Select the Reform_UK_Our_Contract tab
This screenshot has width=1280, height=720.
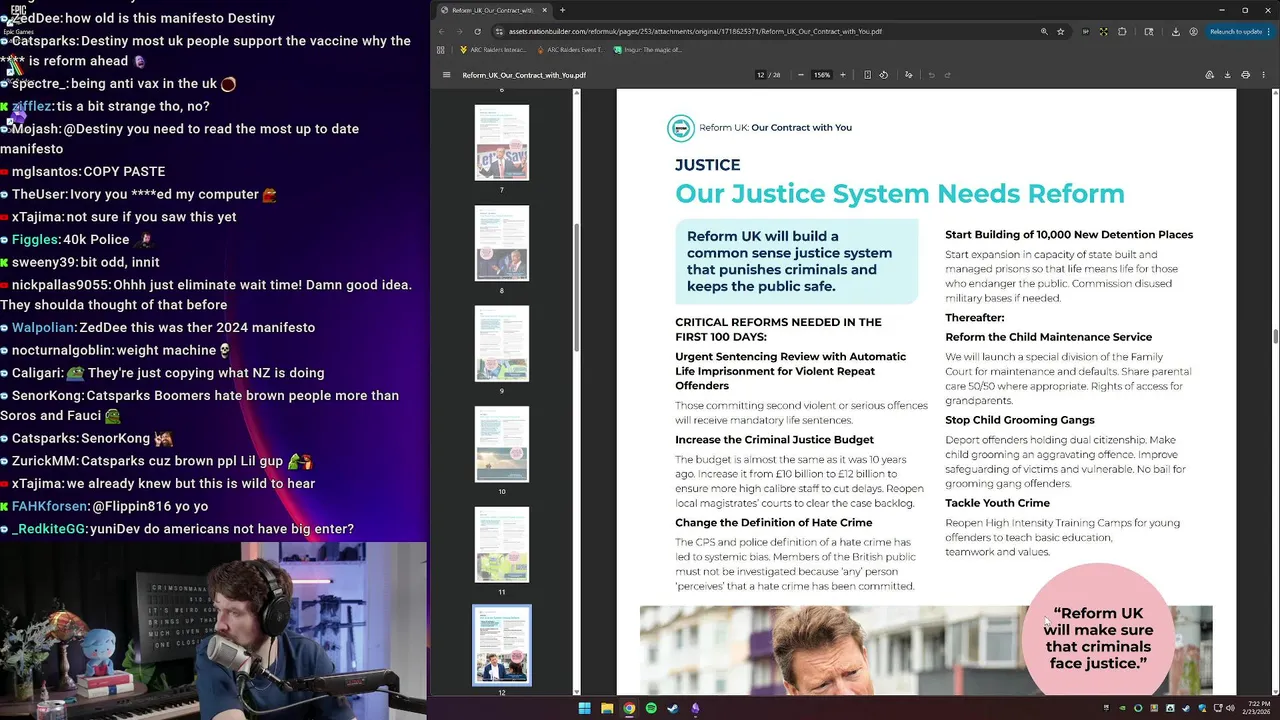[493, 10]
